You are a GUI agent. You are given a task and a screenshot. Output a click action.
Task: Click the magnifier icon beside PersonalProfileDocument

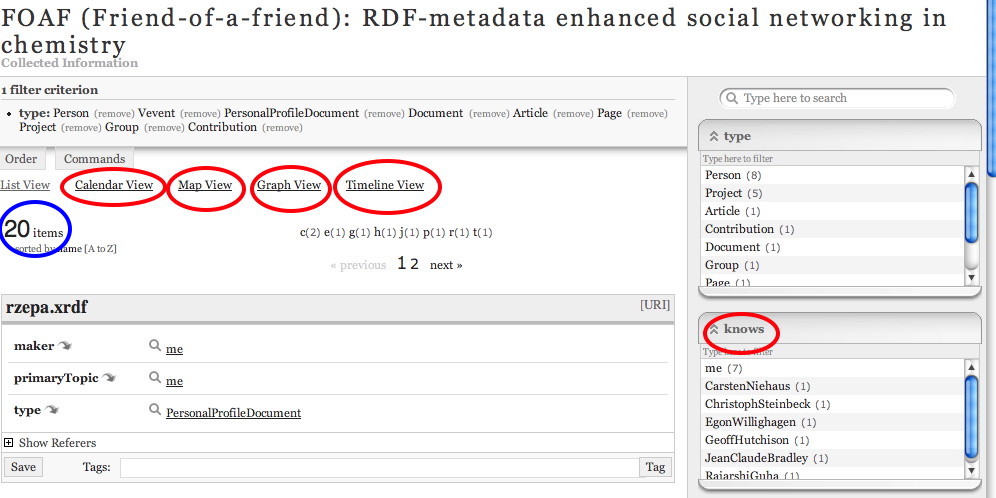(x=155, y=410)
